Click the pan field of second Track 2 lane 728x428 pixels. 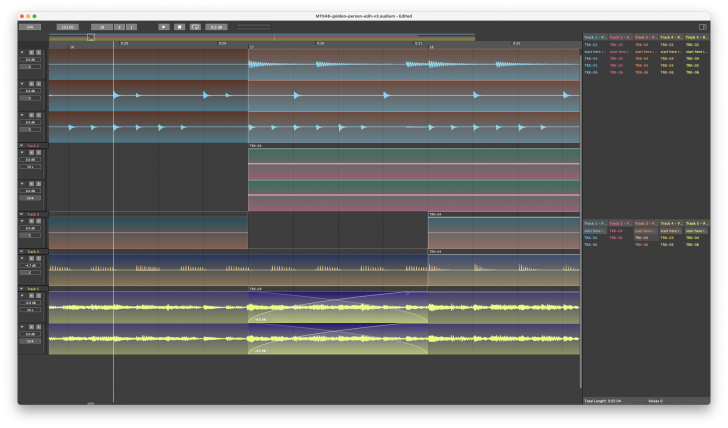30,198
